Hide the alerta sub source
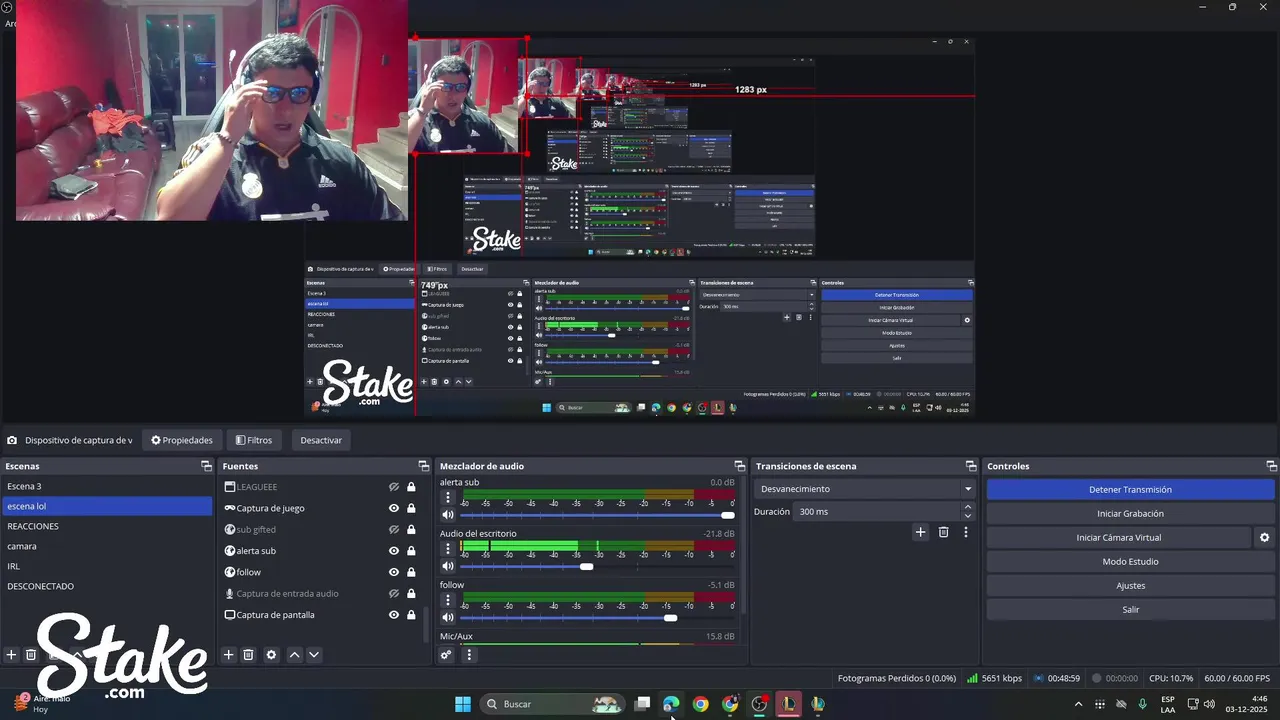This screenshot has width=1280, height=720. point(394,551)
